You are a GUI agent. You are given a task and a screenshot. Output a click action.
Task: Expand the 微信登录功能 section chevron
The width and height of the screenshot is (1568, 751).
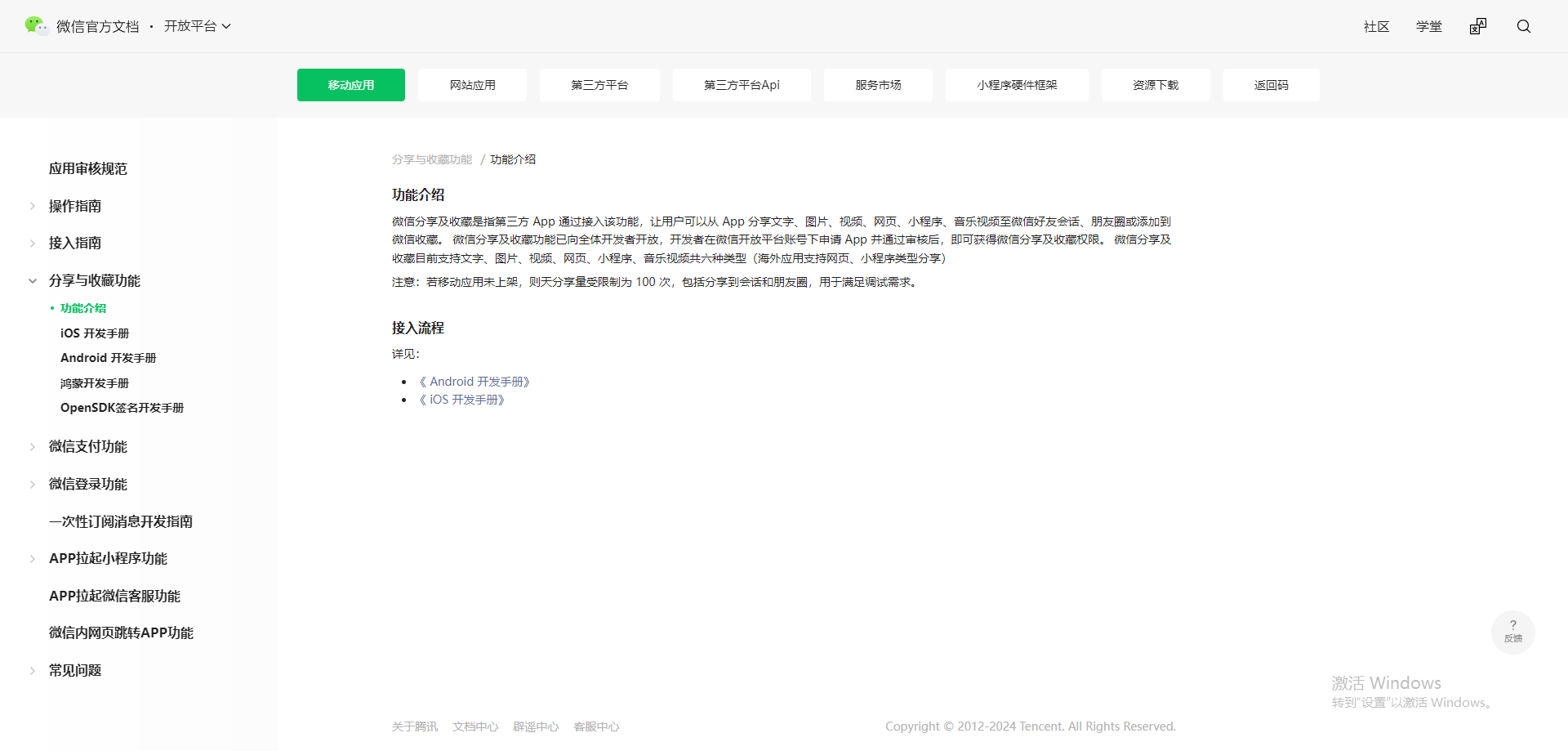click(33, 484)
